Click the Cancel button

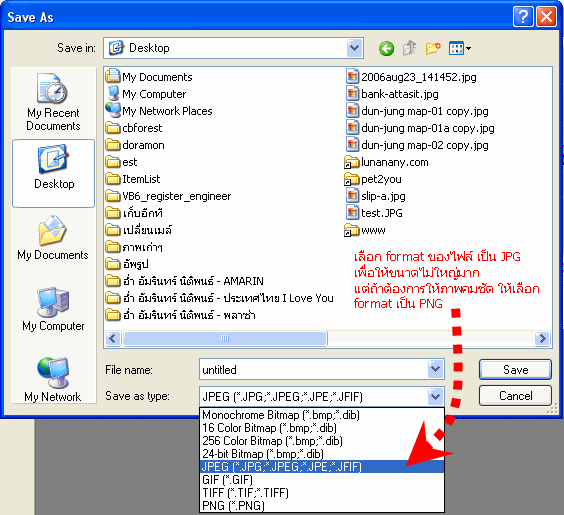click(x=515, y=396)
